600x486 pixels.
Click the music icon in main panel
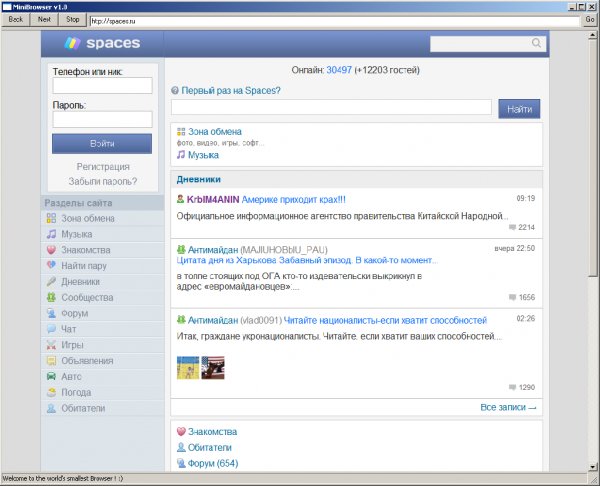[181, 155]
